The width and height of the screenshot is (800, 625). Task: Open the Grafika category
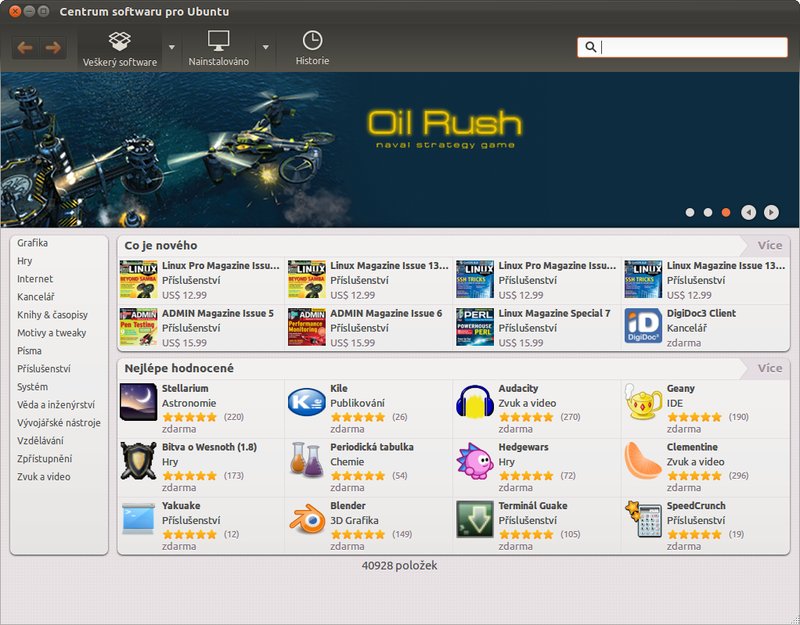click(x=33, y=243)
